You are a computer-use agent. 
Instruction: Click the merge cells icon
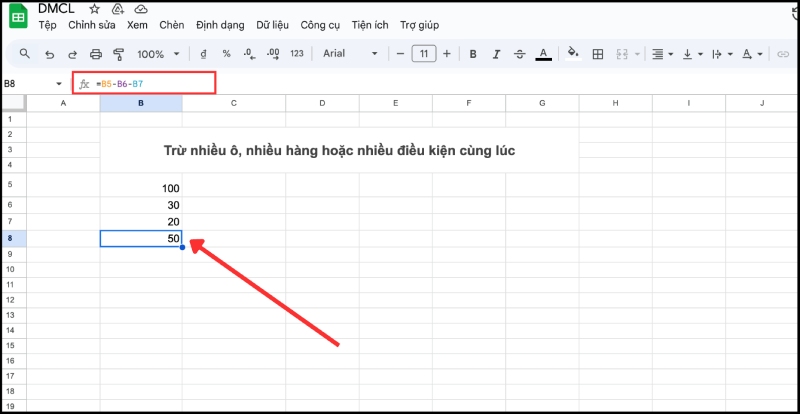621,54
